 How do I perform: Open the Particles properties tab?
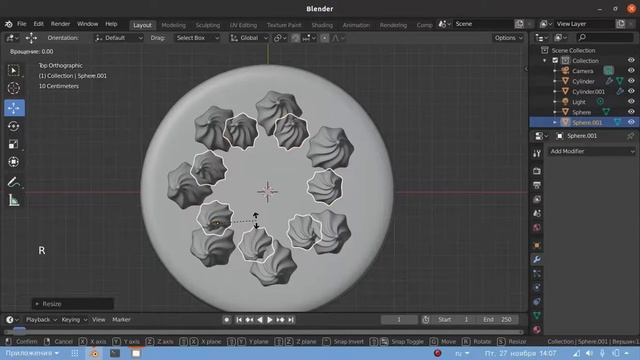pos(537,274)
